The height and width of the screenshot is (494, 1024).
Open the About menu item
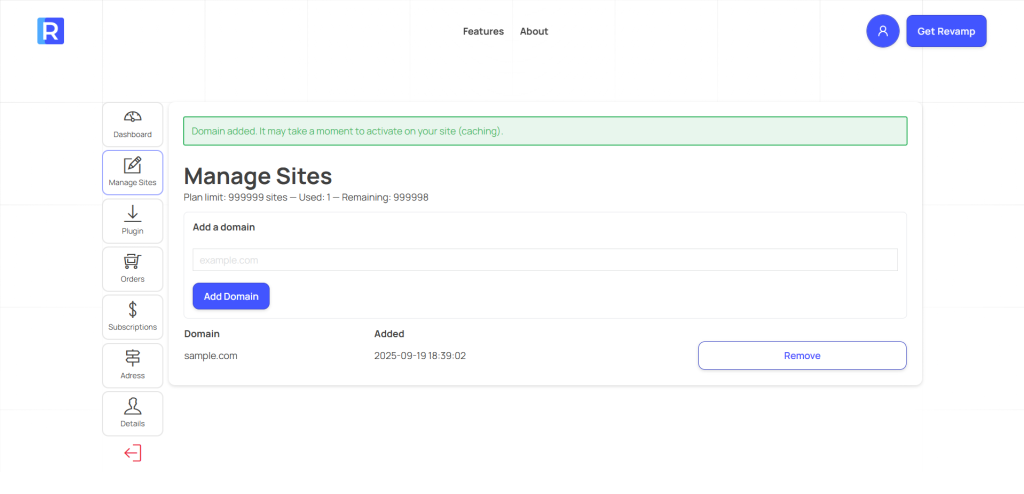pyautogui.click(x=534, y=31)
